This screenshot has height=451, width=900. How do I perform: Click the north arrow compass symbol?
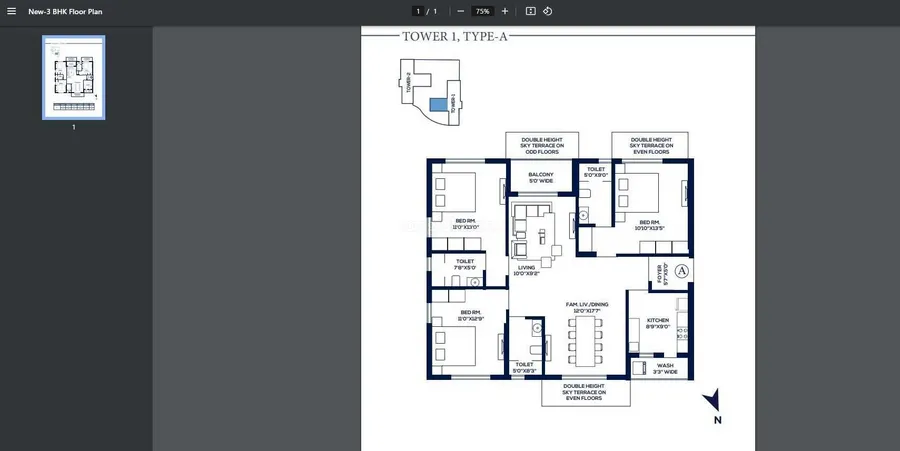tap(712, 402)
